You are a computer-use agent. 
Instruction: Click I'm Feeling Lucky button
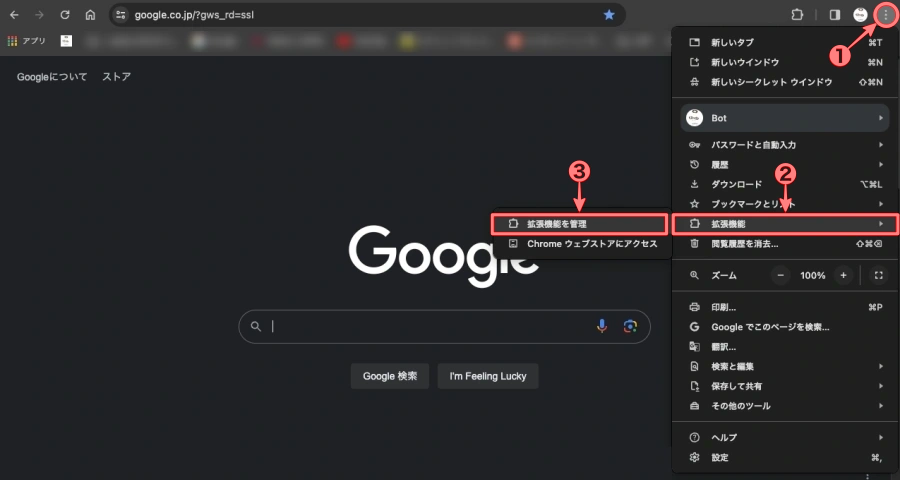pos(488,376)
